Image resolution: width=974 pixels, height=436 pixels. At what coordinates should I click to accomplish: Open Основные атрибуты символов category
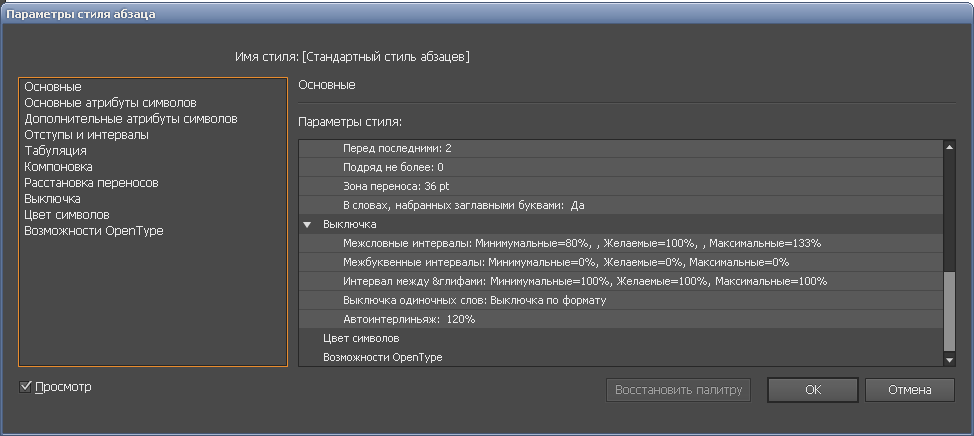pyautogui.click(x=110, y=103)
